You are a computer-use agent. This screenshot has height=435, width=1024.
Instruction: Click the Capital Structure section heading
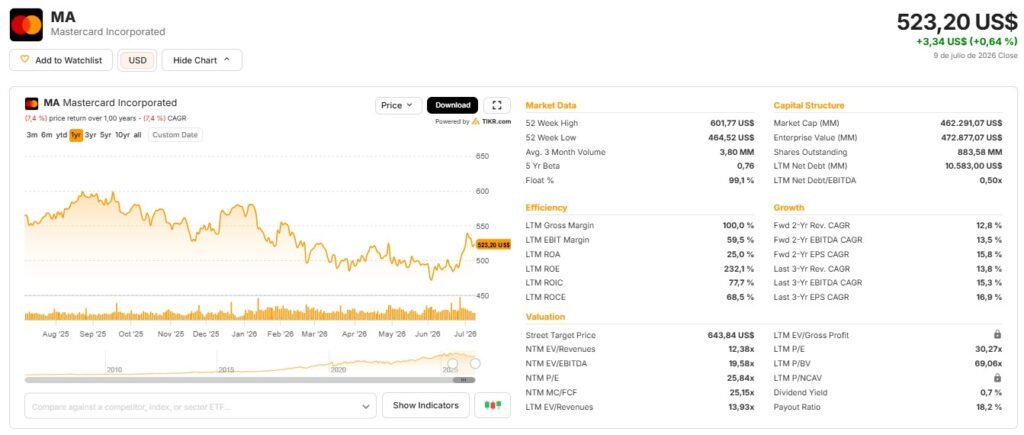point(808,105)
